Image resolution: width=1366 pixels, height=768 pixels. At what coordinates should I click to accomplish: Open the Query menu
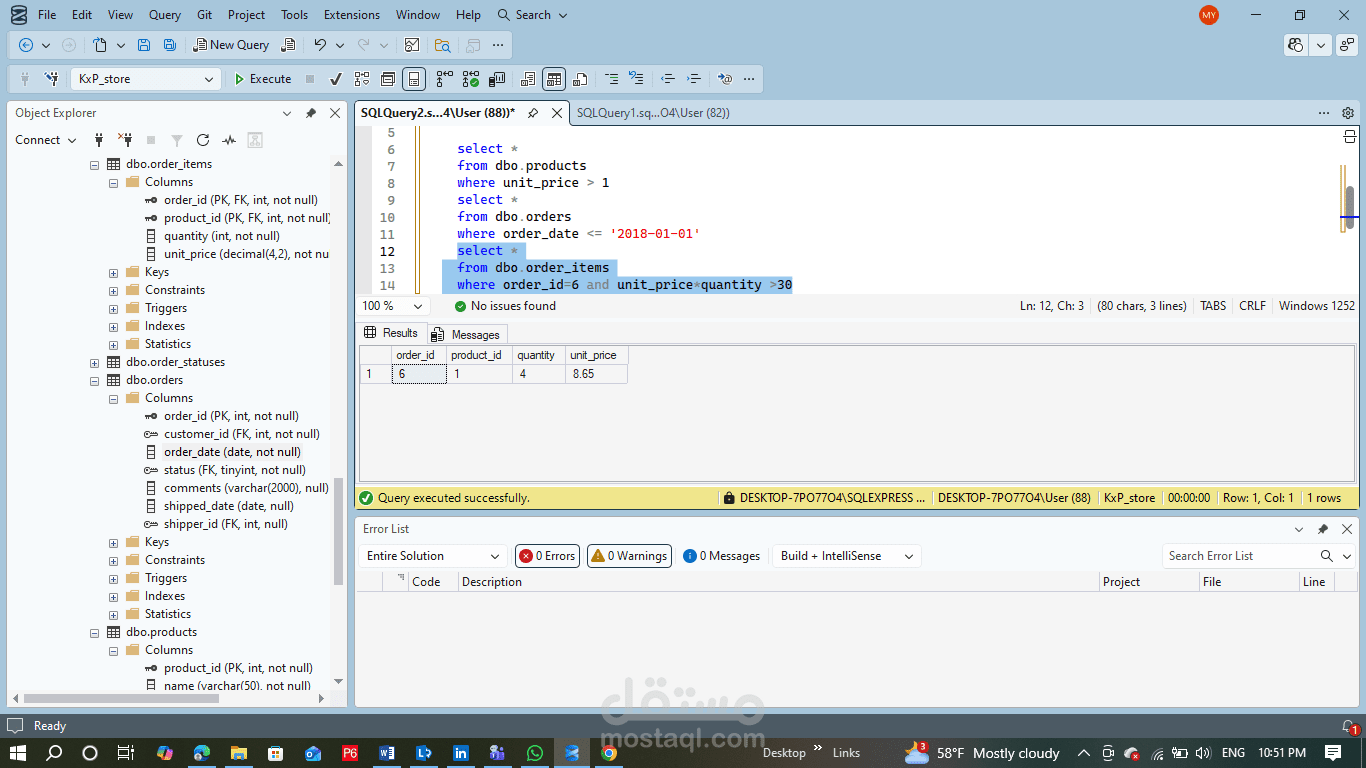[165, 15]
